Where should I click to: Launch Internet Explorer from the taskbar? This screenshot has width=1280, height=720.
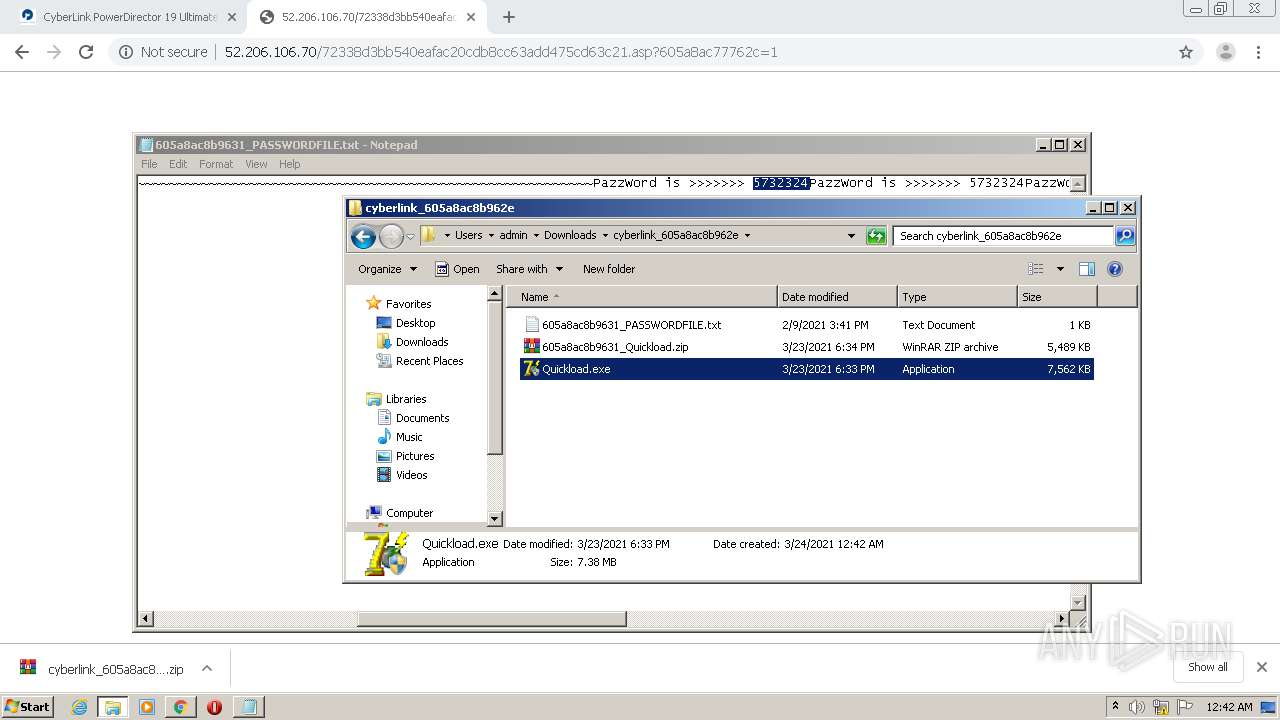pyautogui.click(x=80, y=707)
